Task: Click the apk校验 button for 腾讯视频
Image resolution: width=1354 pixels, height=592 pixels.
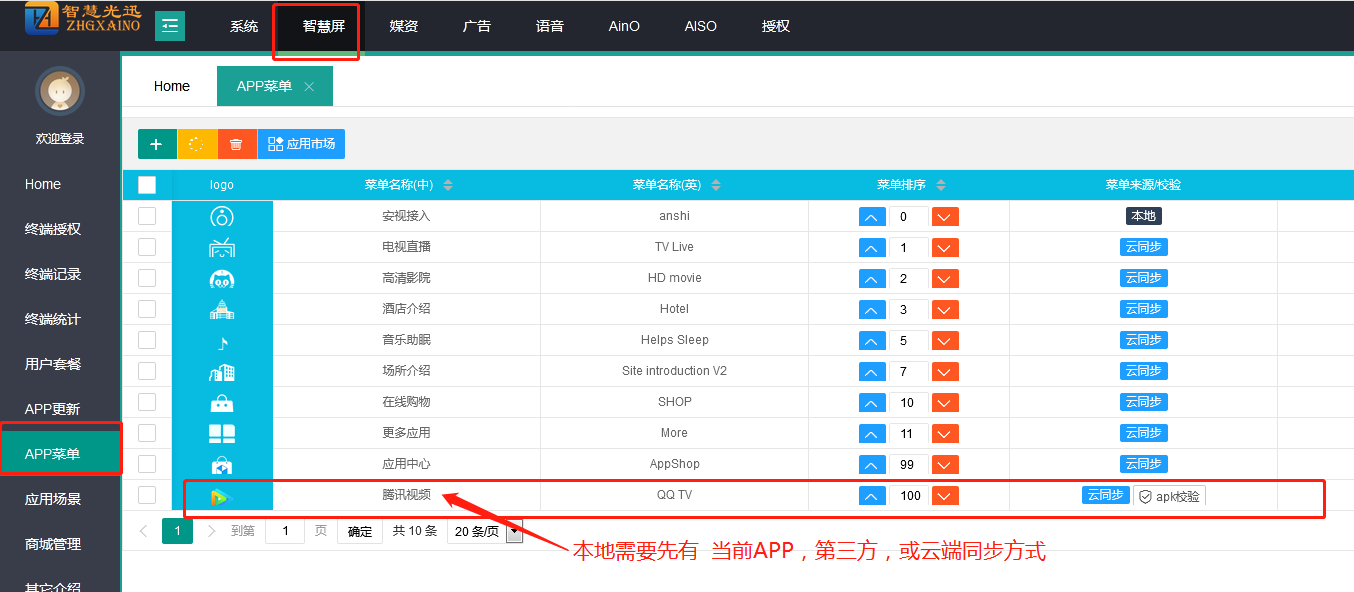Action: pos(1169,496)
